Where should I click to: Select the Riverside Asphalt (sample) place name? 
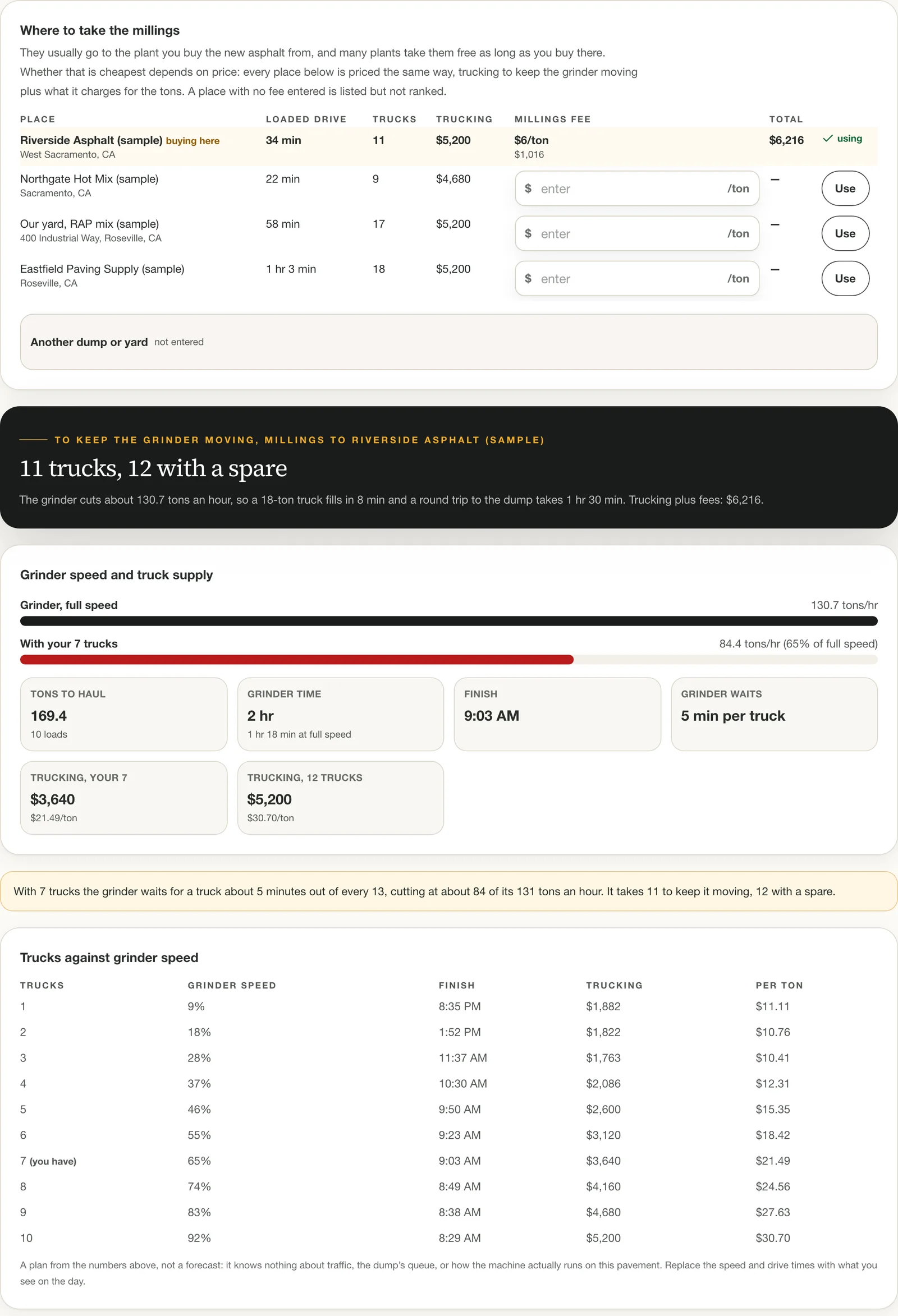pyautogui.click(x=91, y=140)
